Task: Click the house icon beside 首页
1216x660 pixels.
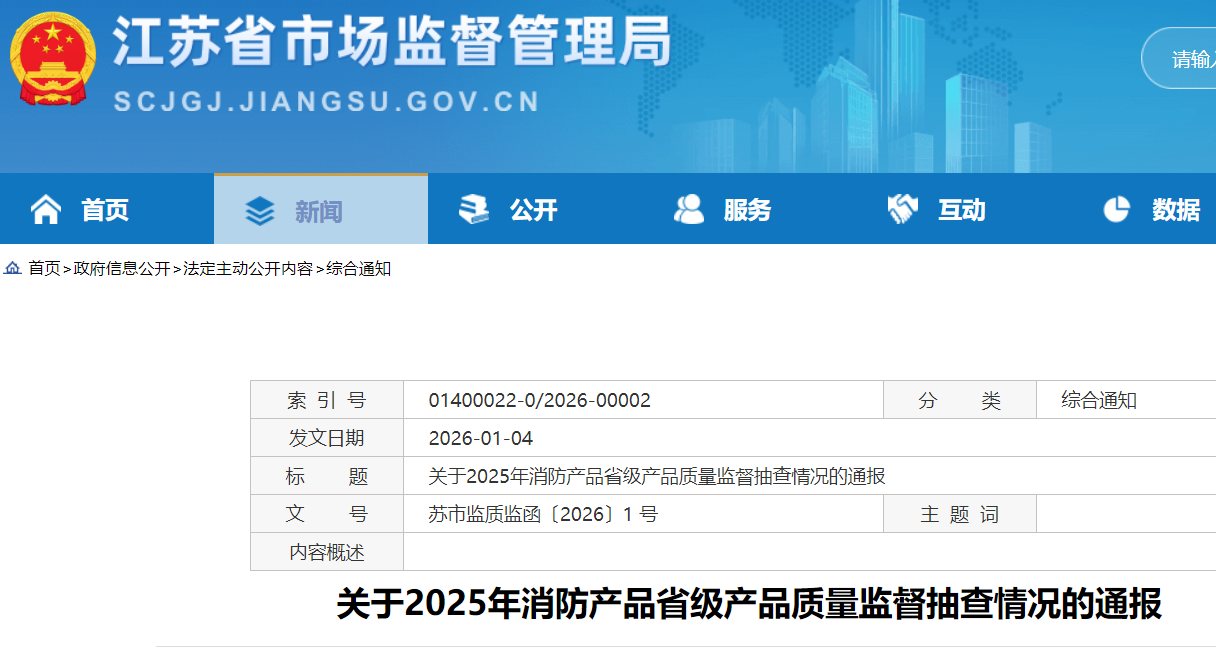Action: point(46,210)
